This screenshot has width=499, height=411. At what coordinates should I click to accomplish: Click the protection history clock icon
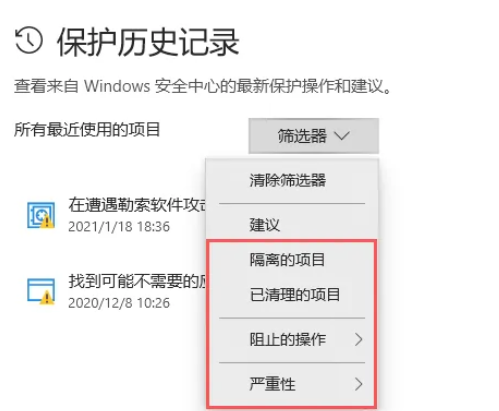[29, 40]
